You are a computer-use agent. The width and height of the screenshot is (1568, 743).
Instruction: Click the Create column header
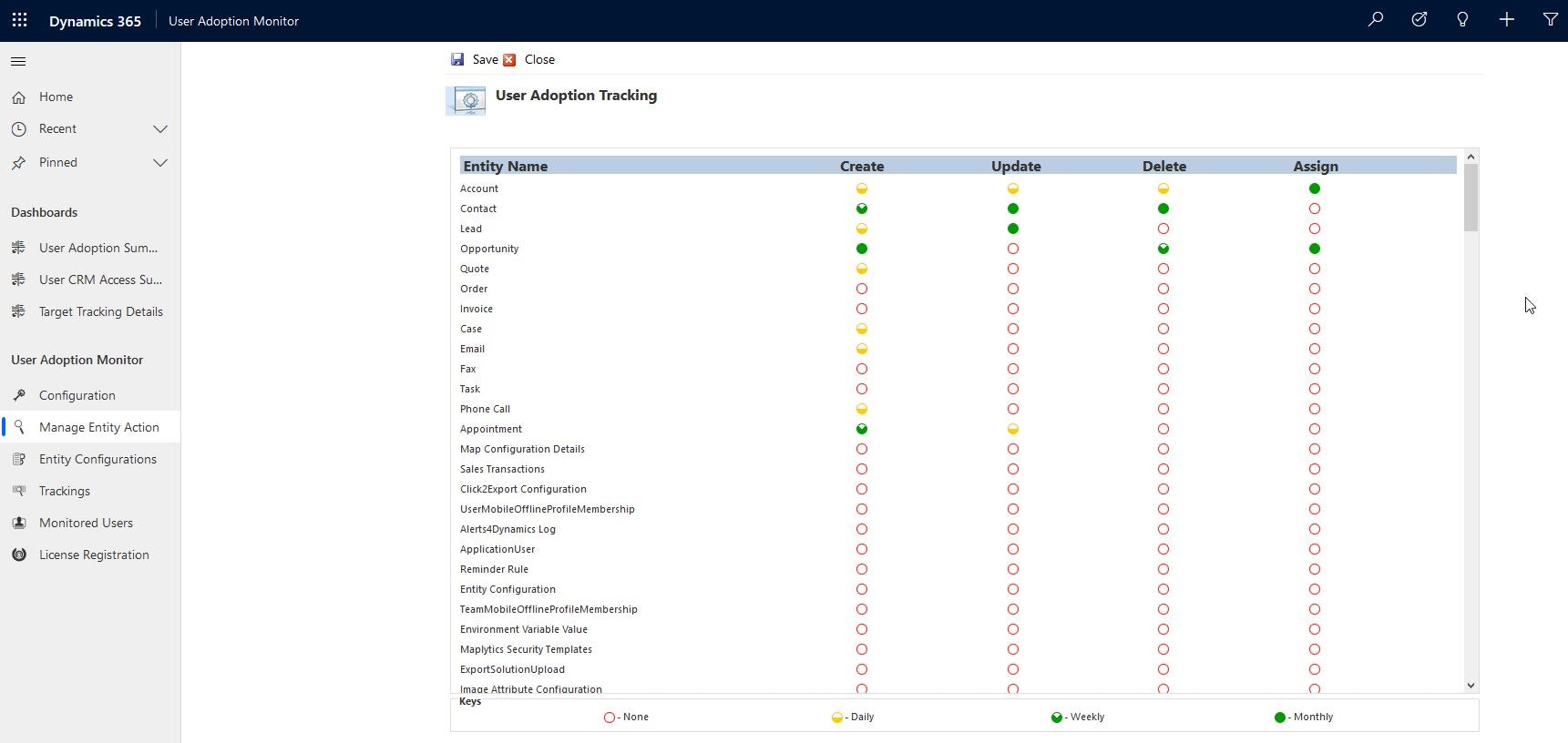coord(862,166)
